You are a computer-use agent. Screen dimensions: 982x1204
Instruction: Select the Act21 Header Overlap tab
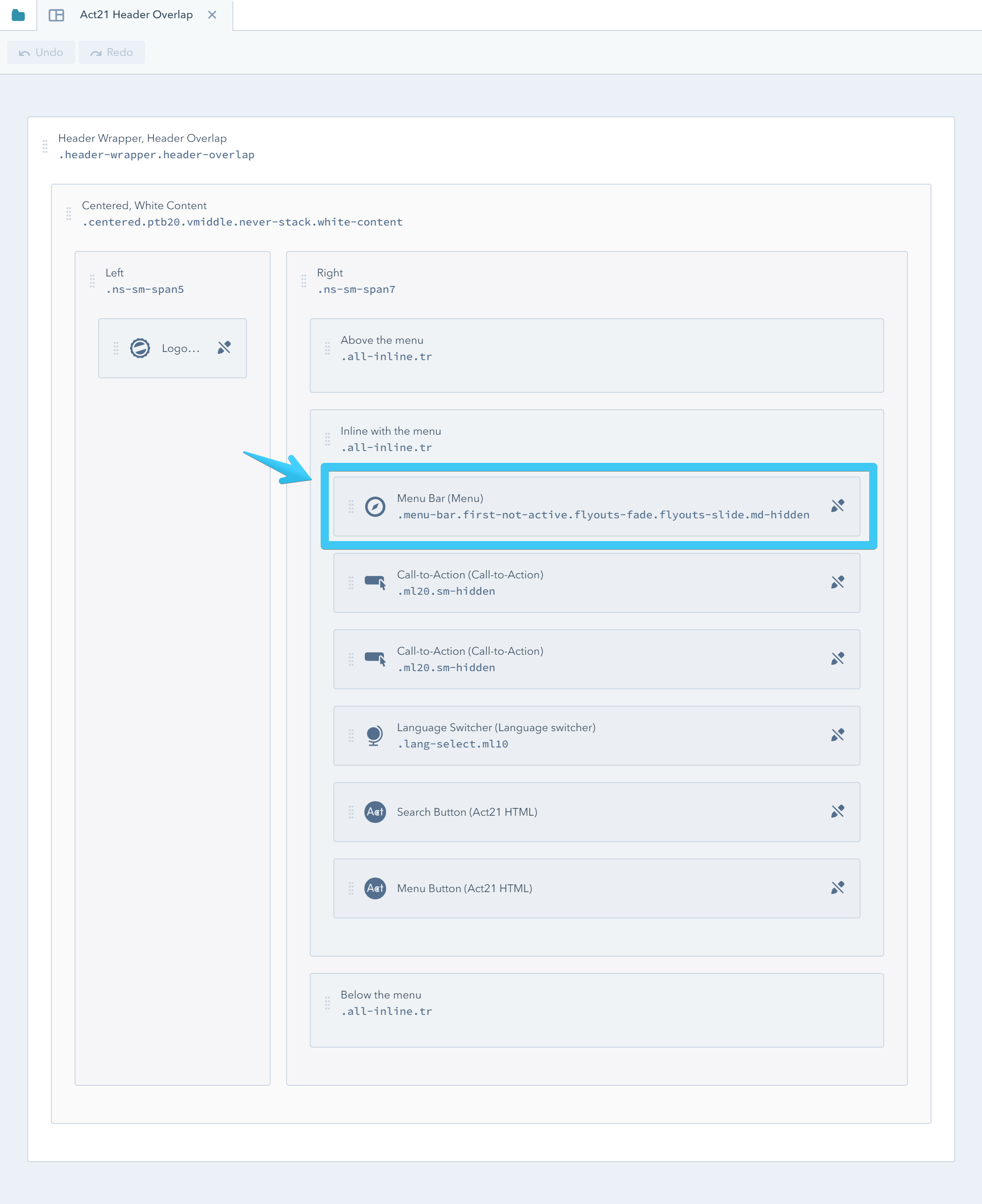pyautogui.click(x=136, y=15)
